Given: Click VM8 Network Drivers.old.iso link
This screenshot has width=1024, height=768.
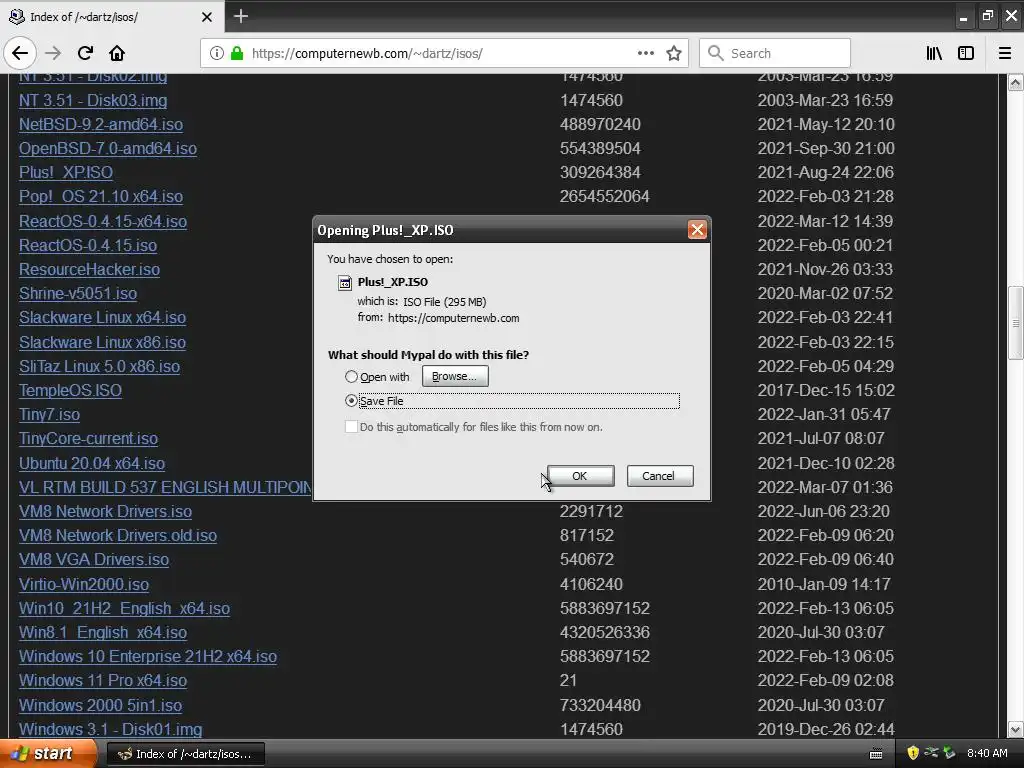Looking at the screenshot, I should (x=118, y=536).
